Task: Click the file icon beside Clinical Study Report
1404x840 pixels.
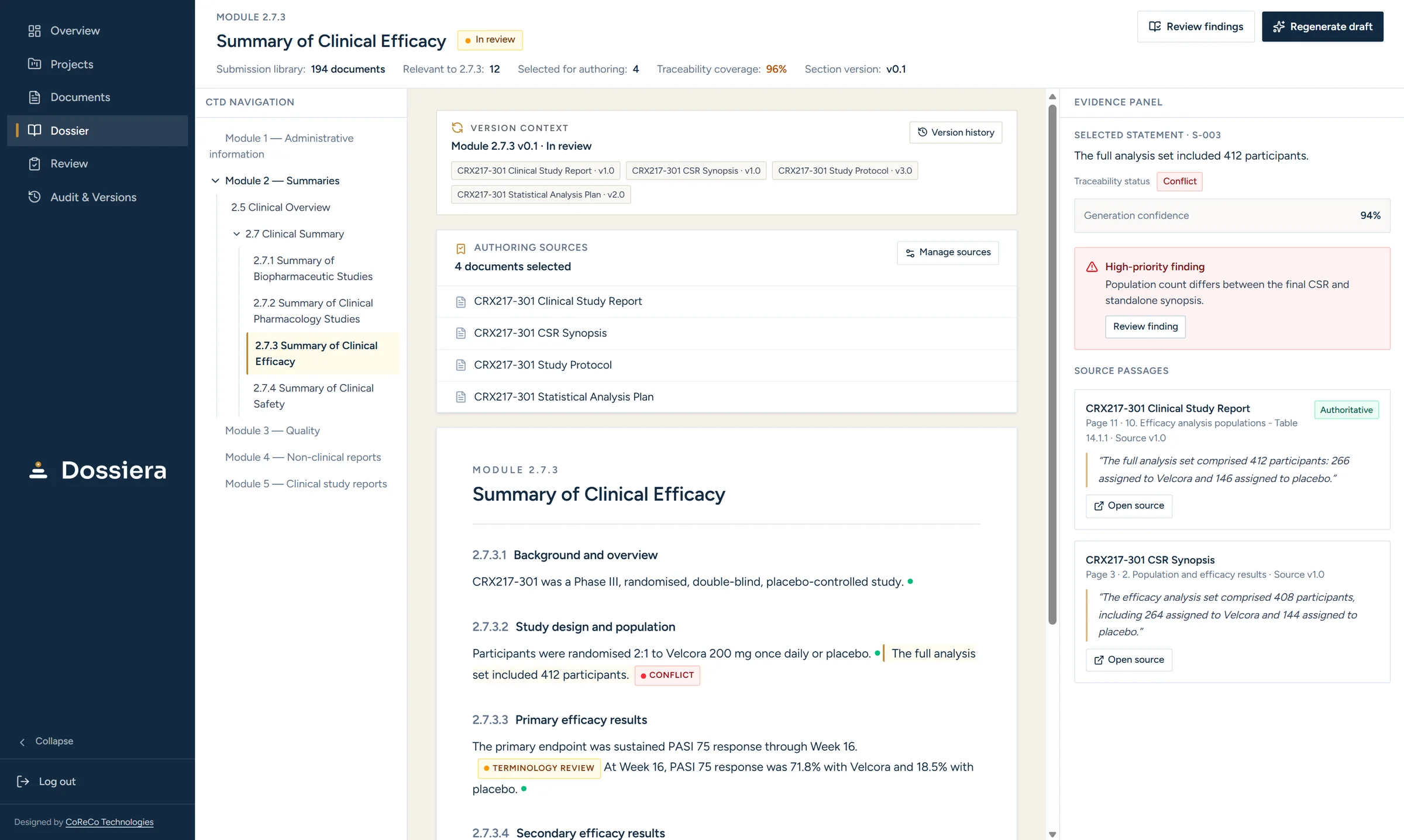Action: coord(461,302)
